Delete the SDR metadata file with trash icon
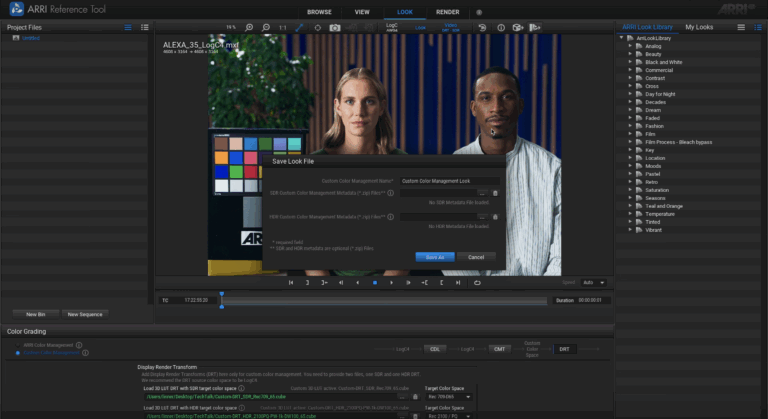Image resolution: width=768 pixels, height=419 pixels. click(495, 193)
